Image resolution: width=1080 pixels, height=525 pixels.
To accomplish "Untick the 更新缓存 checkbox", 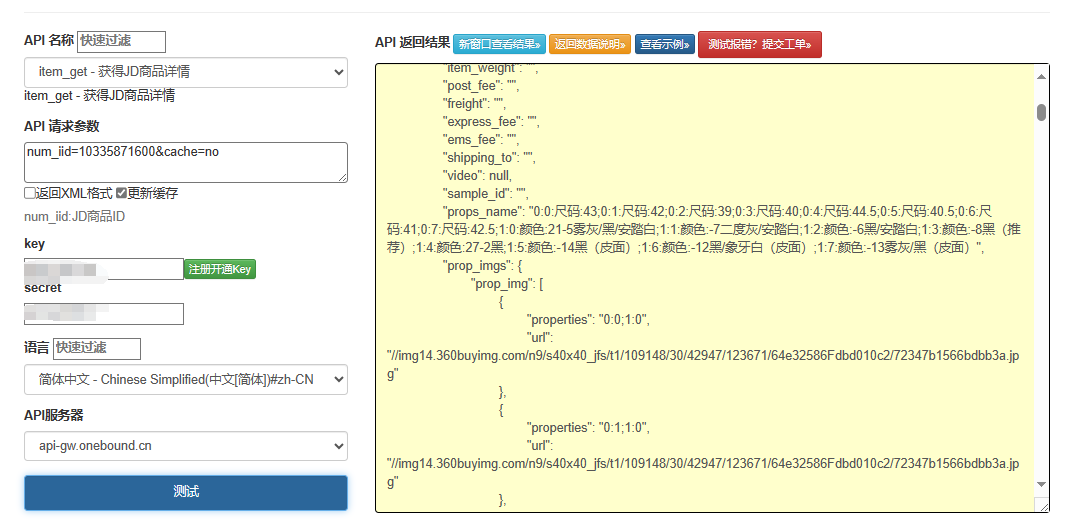I will click(x=121, y=194).
